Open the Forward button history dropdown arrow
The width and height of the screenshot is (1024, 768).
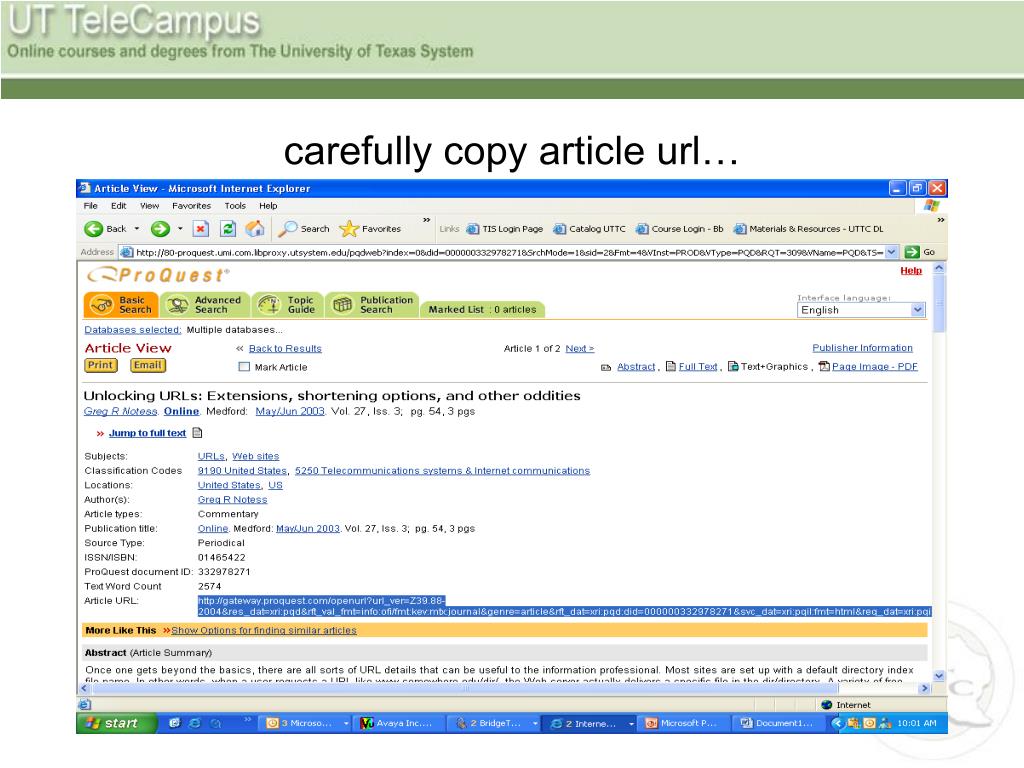180,229
